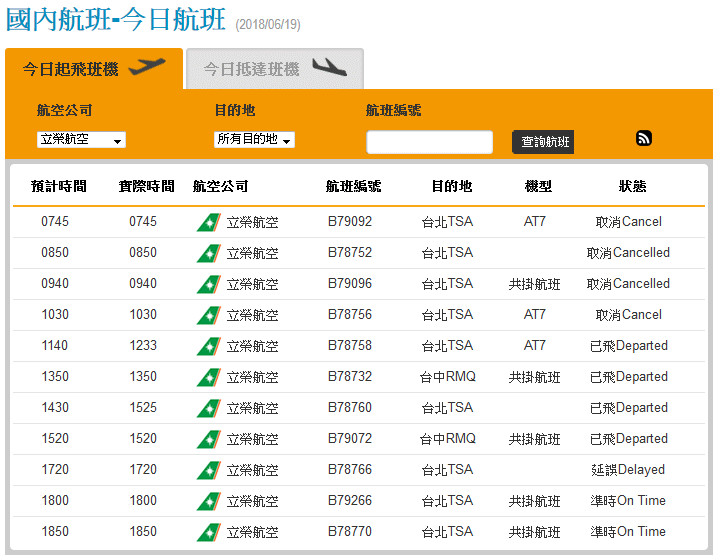Click UNI Air logo in B79072 row
The height and width of the screenshot is (560, 713).
(209, 439)
